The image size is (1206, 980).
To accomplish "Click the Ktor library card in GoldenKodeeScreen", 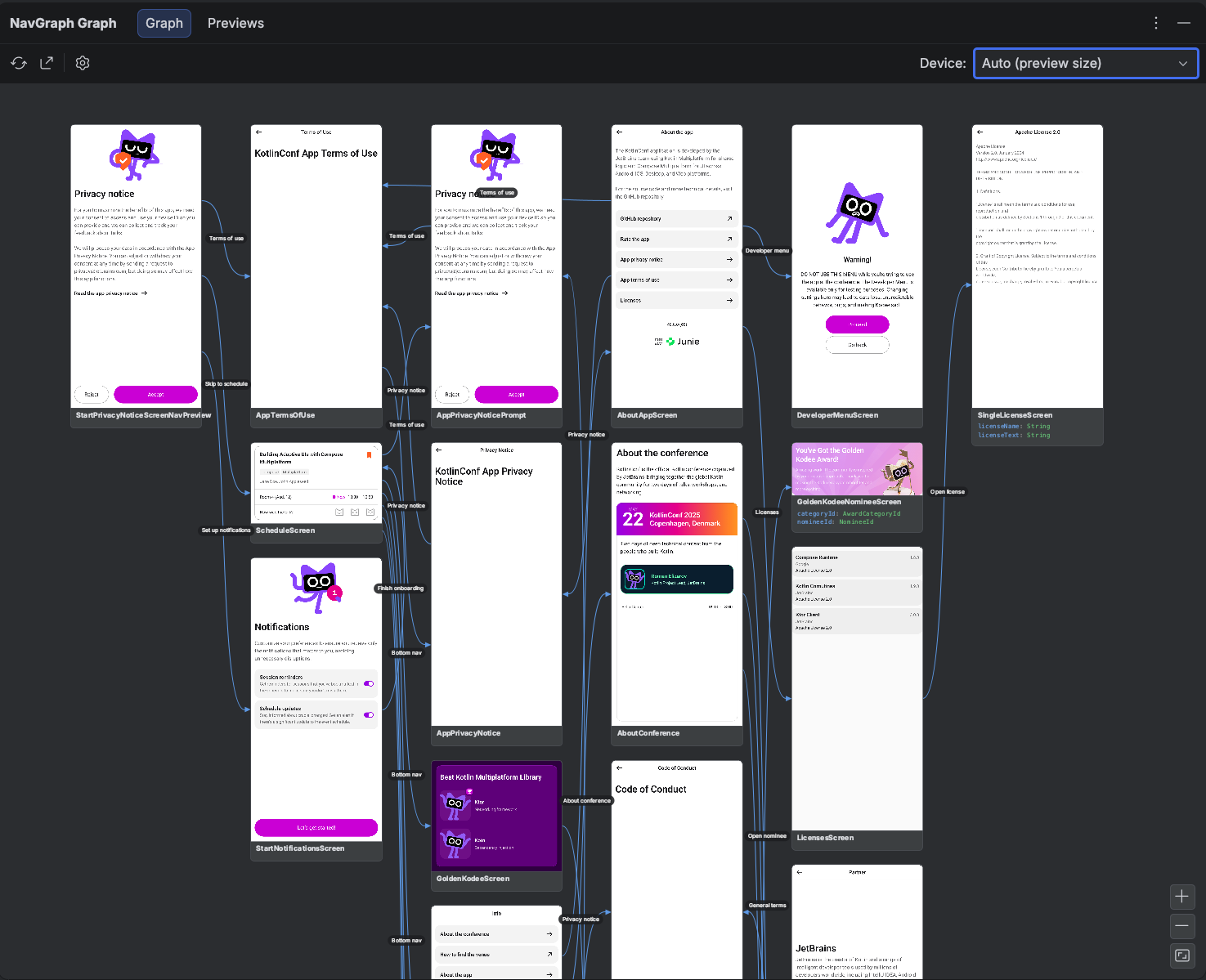I will click(496, 805).
